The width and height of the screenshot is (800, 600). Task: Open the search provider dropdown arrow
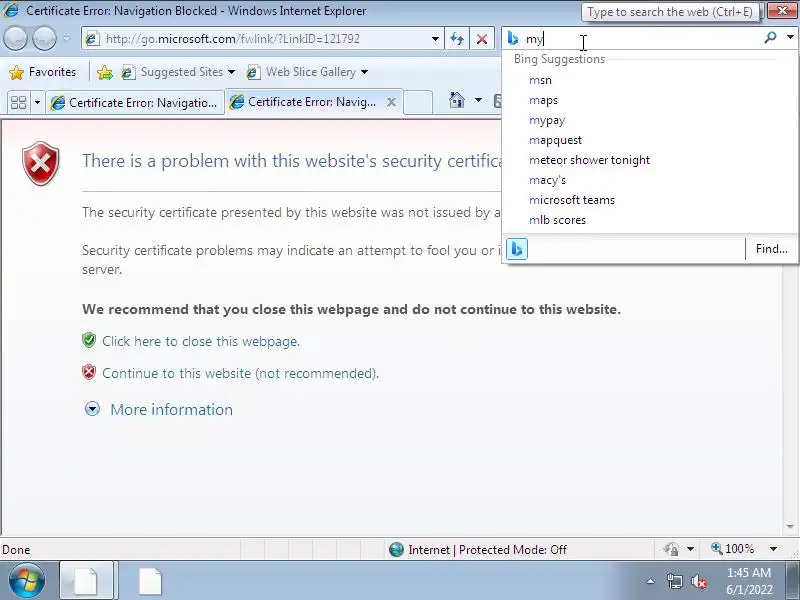pyautogui.click(x=790, y=37)
